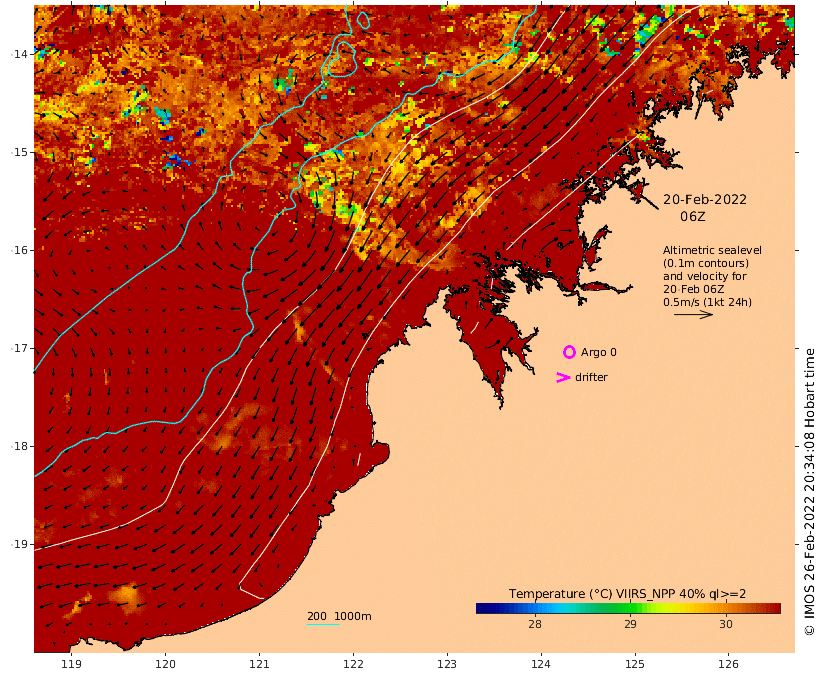Click the "123" longitude axis label
This screenshot has width=820, height=680.
click(447, 664)
